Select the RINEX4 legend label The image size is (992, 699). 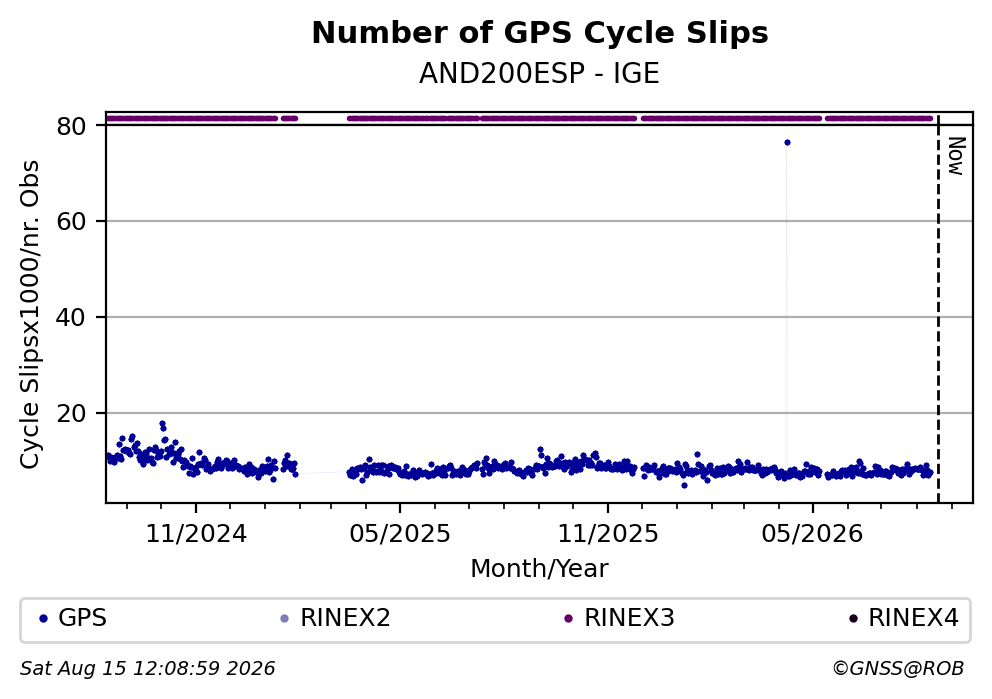[914, 618]
